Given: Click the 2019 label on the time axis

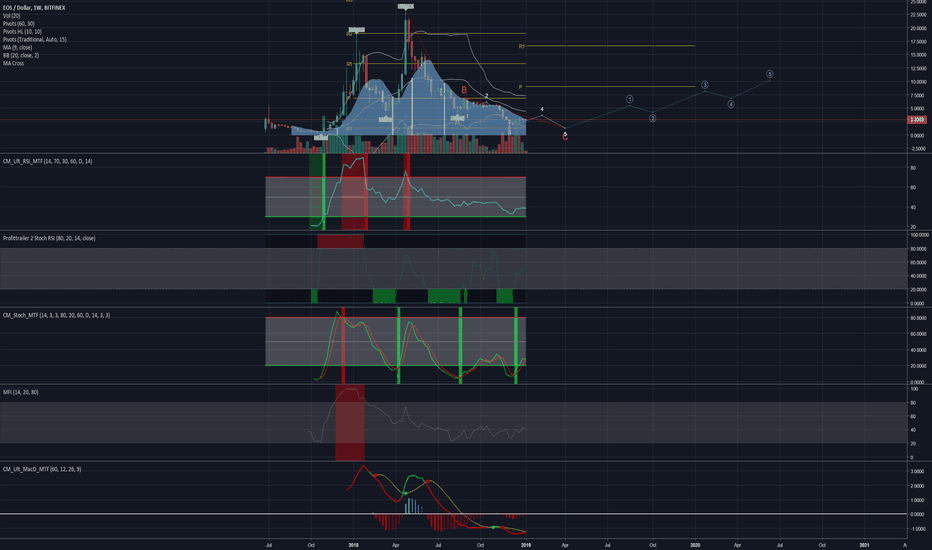Looking at the screenshot, I should click(x=525, y=545).
